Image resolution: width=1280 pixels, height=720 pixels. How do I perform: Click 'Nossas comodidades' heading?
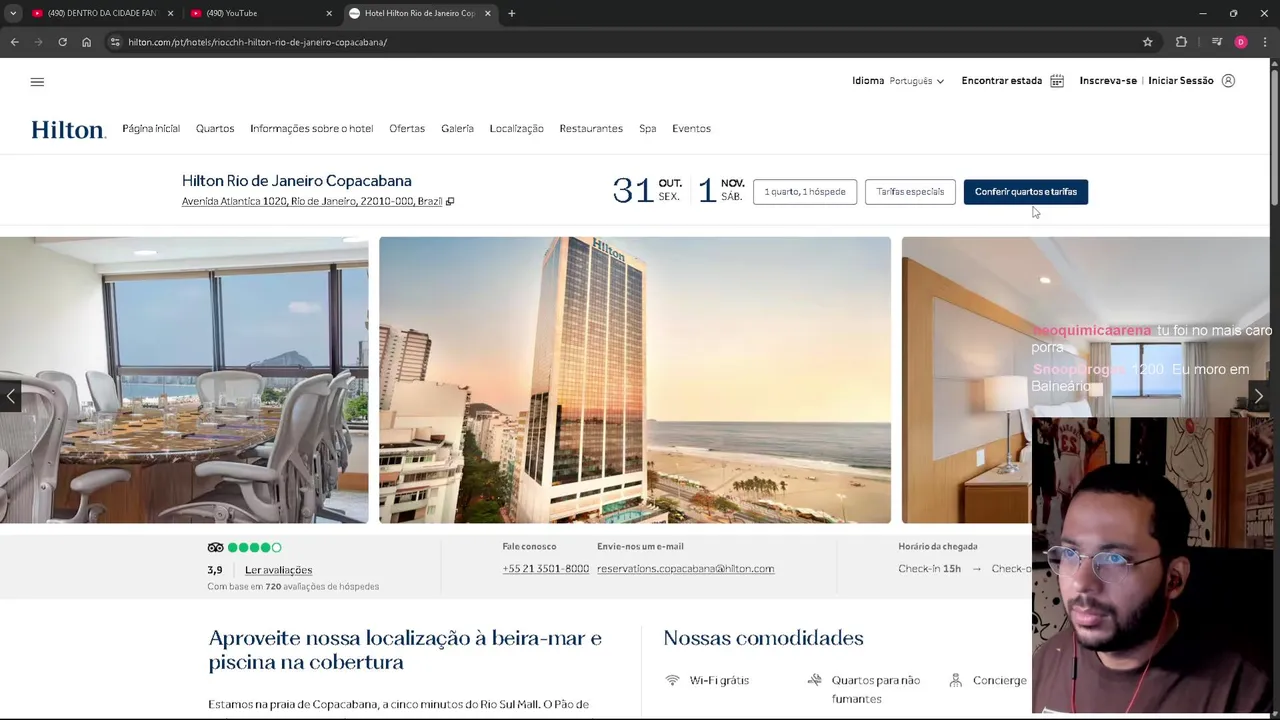pyautogui.click(x=763, y=638)
